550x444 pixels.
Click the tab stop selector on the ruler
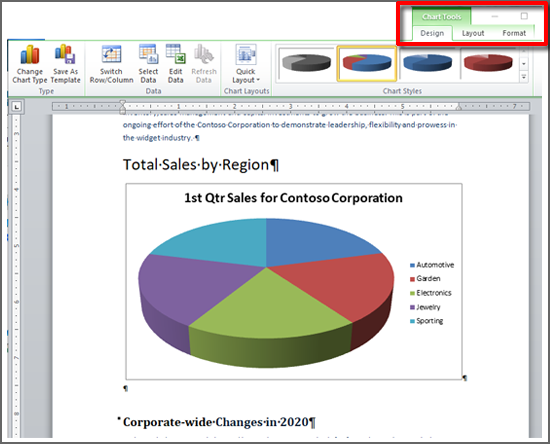point(16,106)
